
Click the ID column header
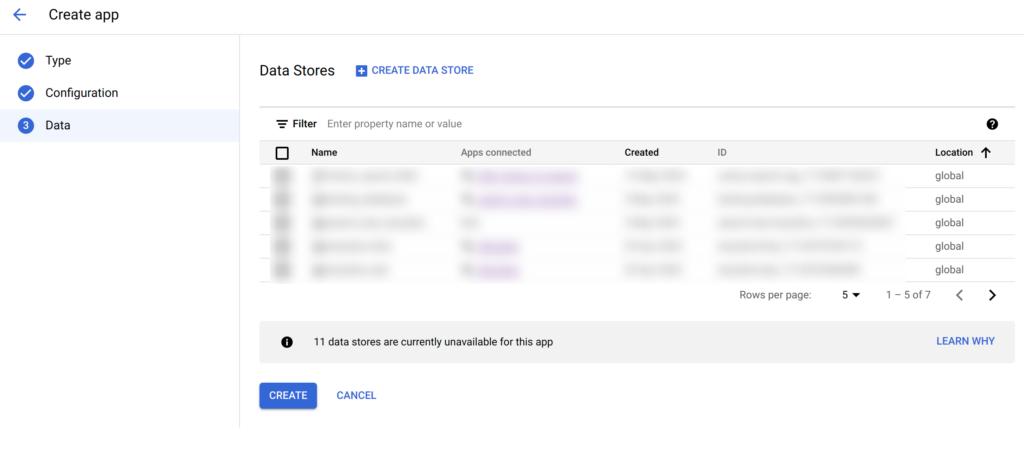(x=722, y=153)
